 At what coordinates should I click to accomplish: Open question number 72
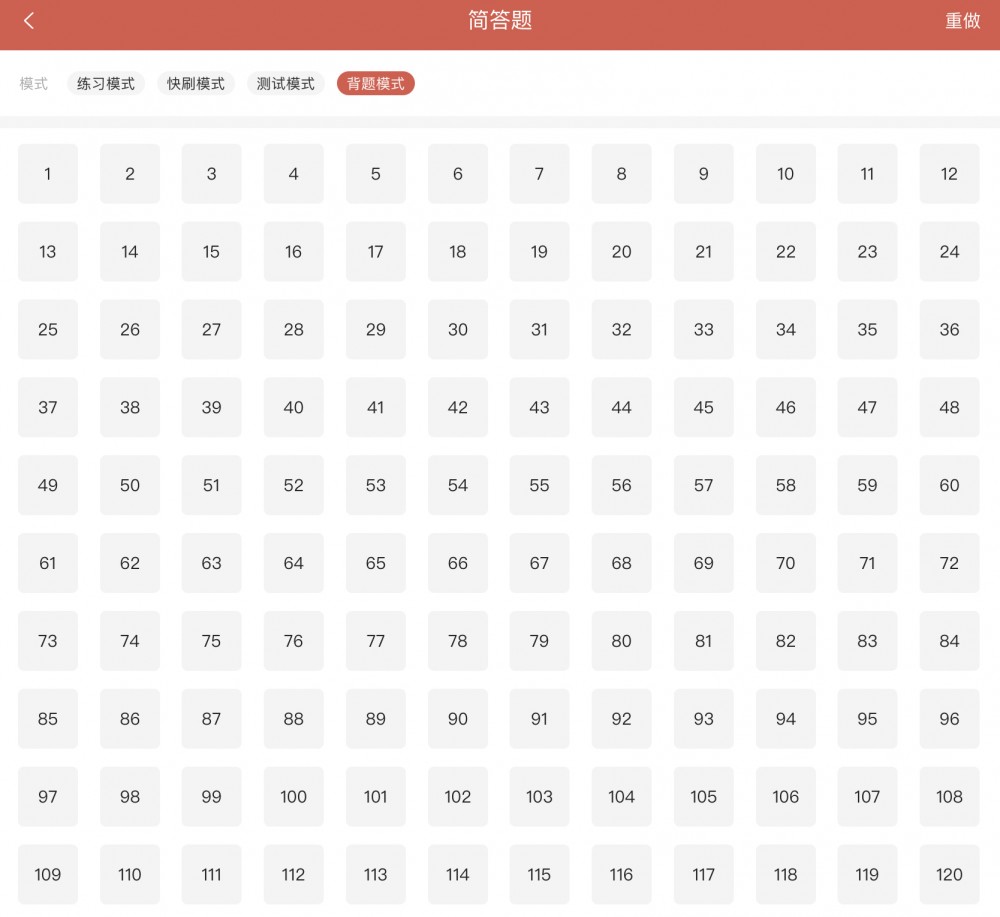coord(949,562)
